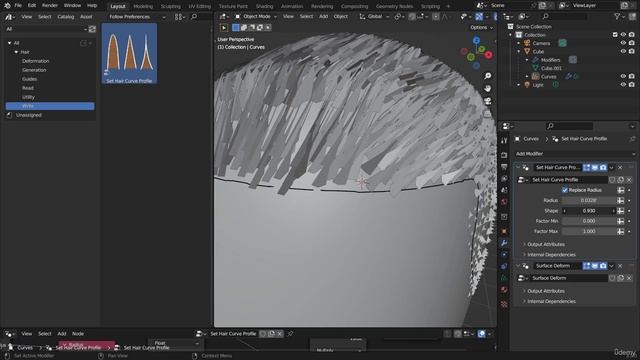Remove the Set Hair Curve Profile modifier
The height and width of the screenshot is (360, 640).
tap(620, 167)
